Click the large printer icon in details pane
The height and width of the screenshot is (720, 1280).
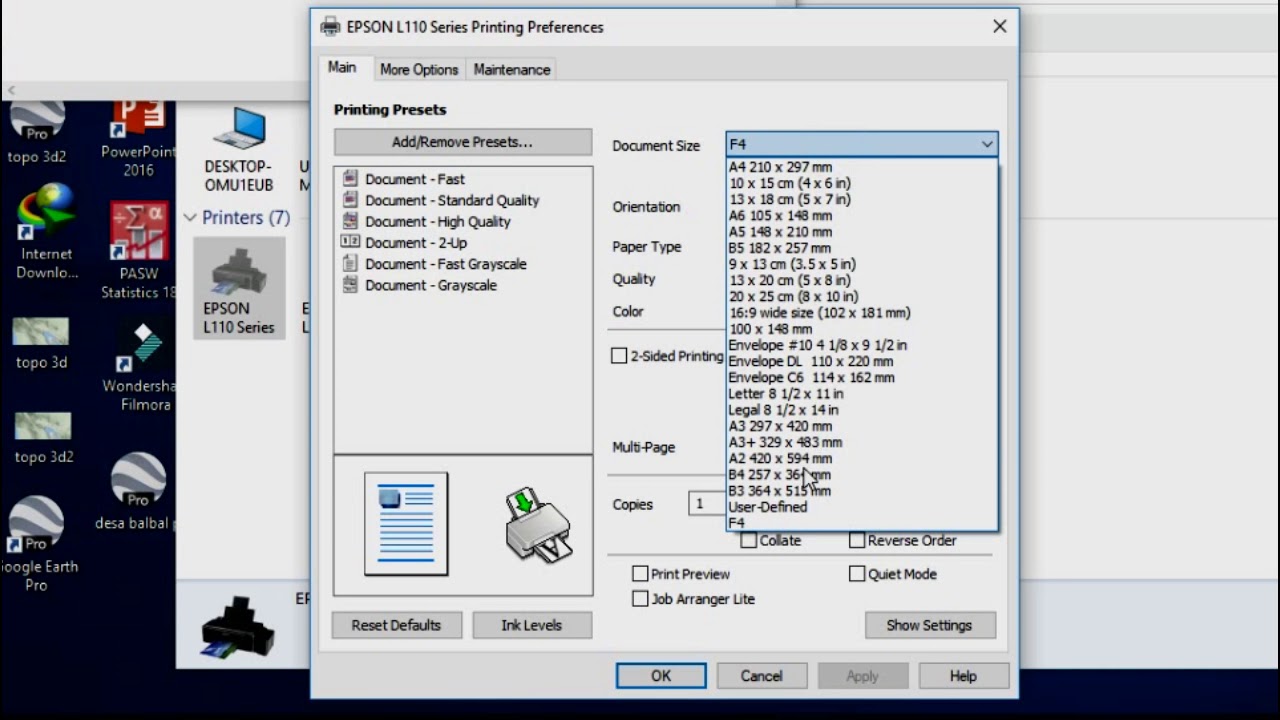click(x=238, y=628)
